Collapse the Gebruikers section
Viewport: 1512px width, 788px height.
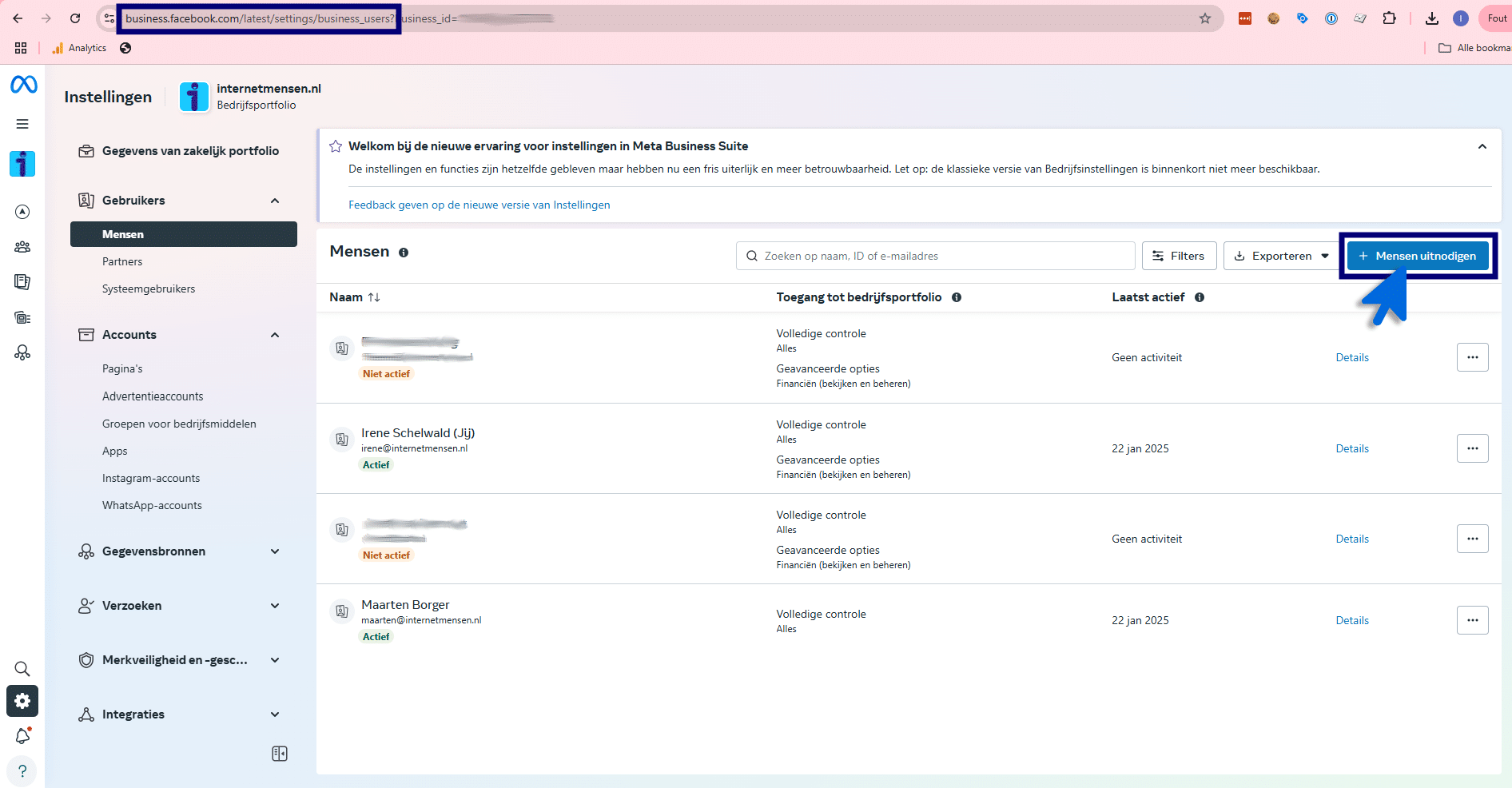coord(275,201)
